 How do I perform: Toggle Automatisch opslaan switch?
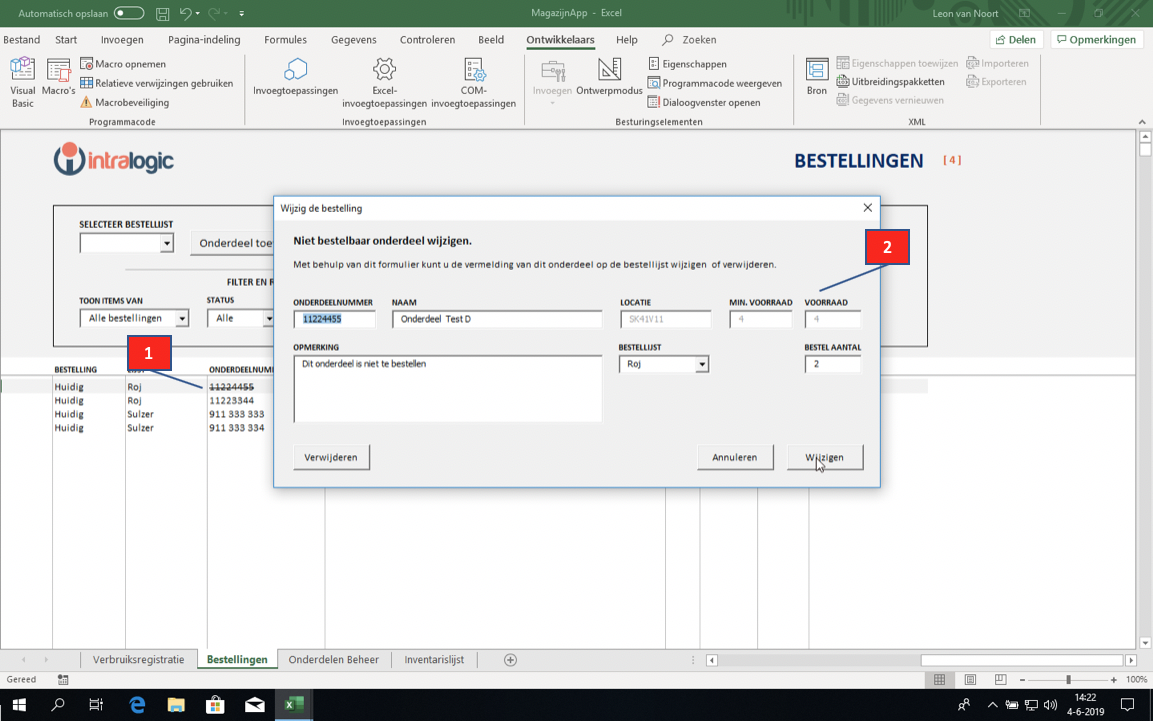(x=128, y=13)
